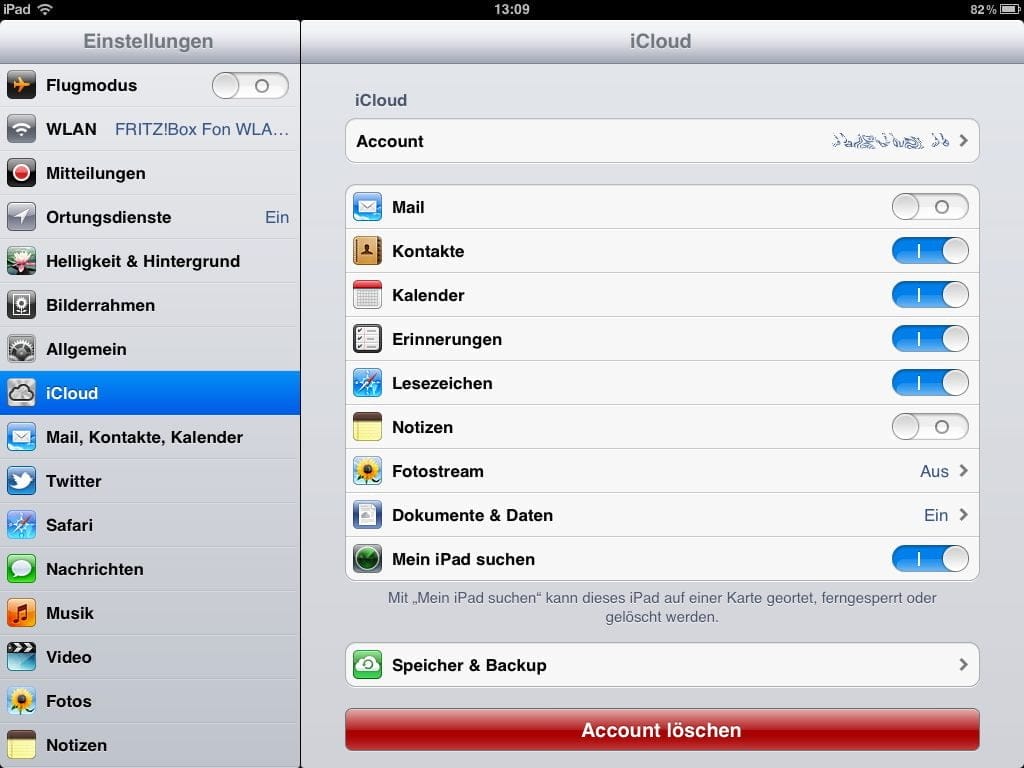Open the iCloud Account details row
1024x768 pixels.
(x=661, y=141)
